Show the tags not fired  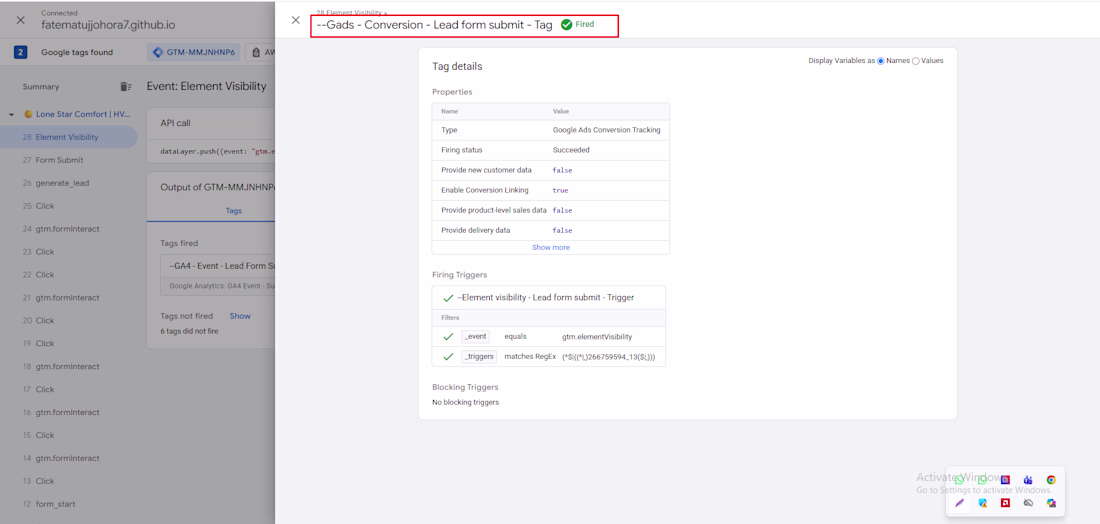click(240, 316)
